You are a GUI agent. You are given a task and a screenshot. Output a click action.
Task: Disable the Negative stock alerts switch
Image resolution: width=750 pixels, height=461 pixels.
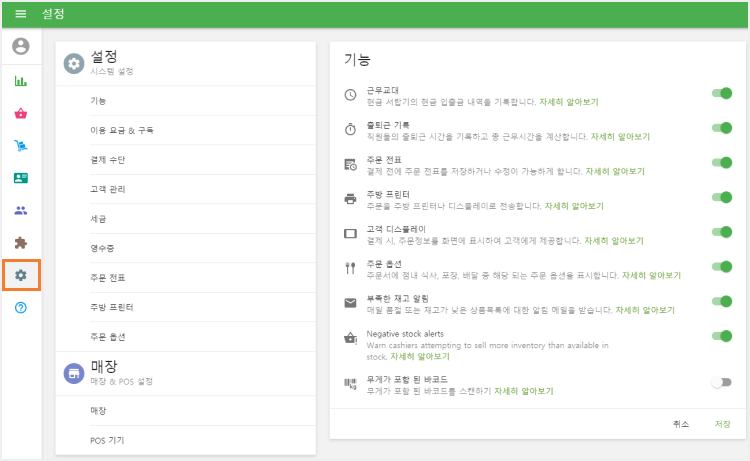[721, 336]
